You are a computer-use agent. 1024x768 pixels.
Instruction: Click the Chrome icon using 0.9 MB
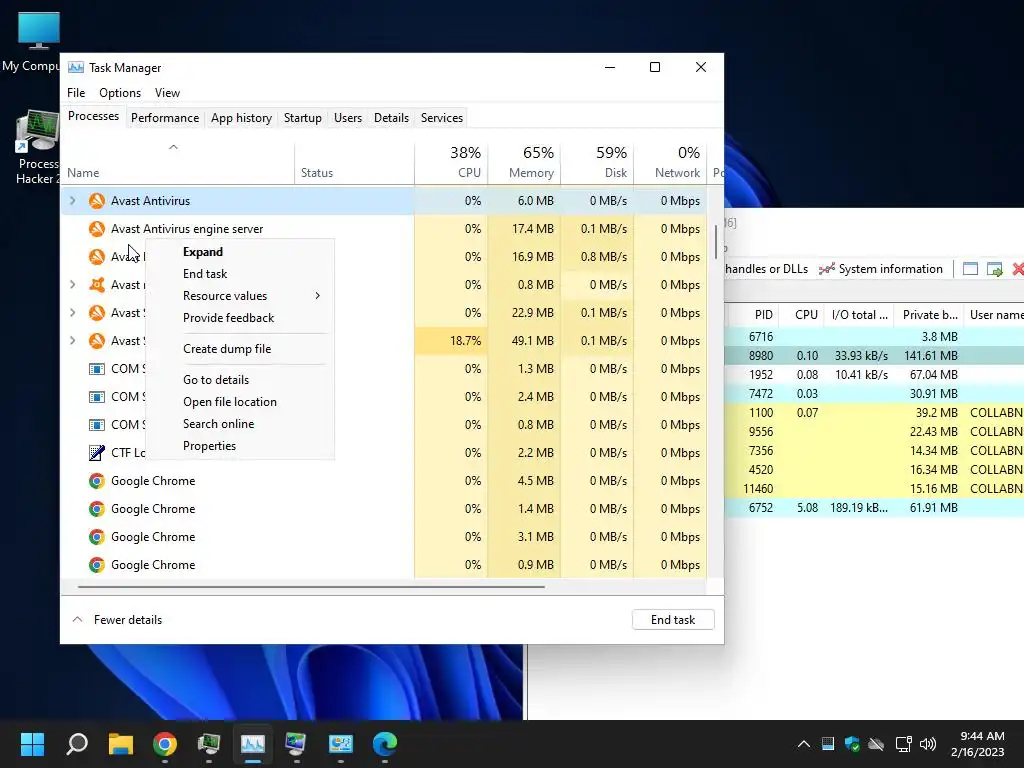pyautogui.click(x=97, y=565)
